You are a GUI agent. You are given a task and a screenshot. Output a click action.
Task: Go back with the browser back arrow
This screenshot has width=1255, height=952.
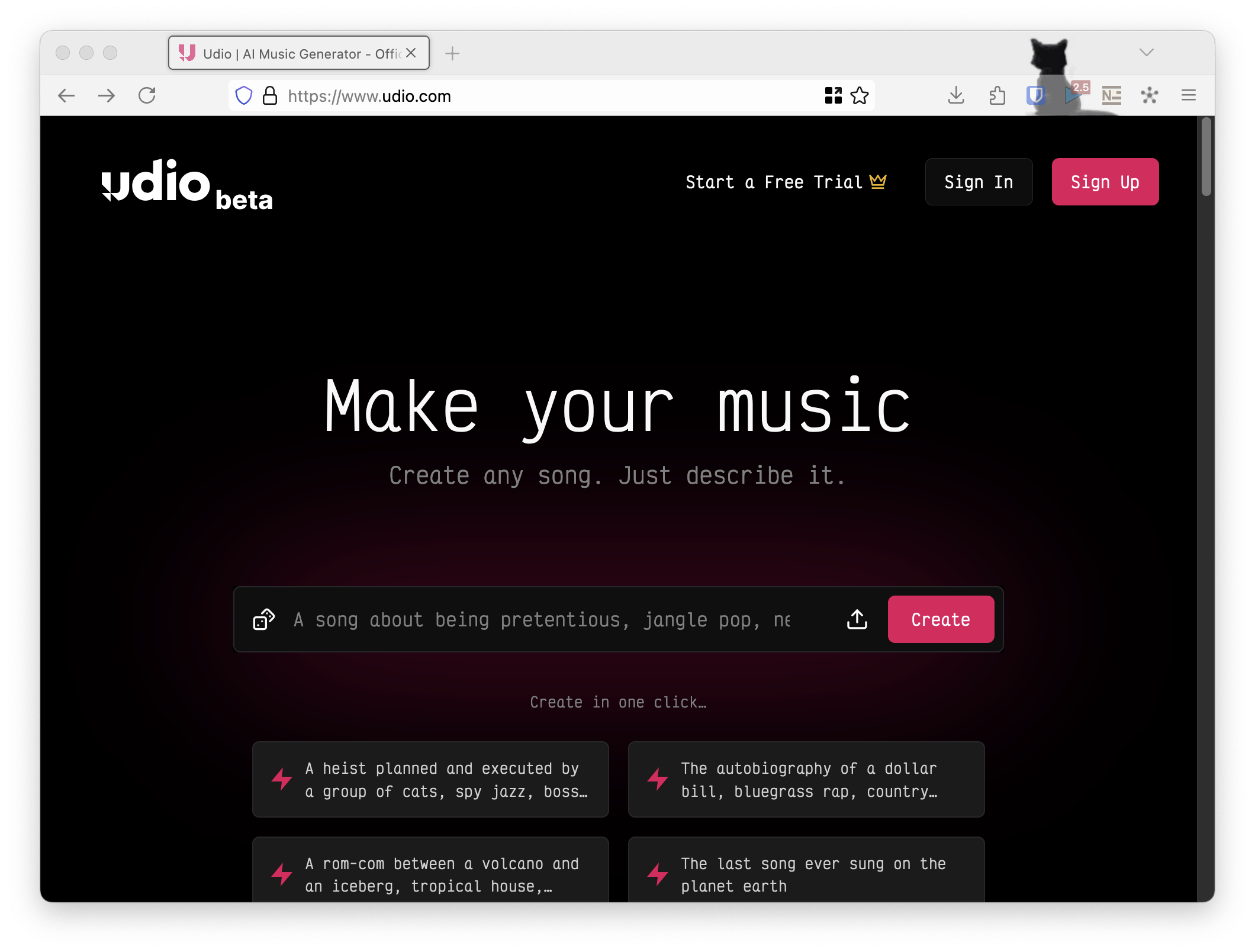click(66, 95)
